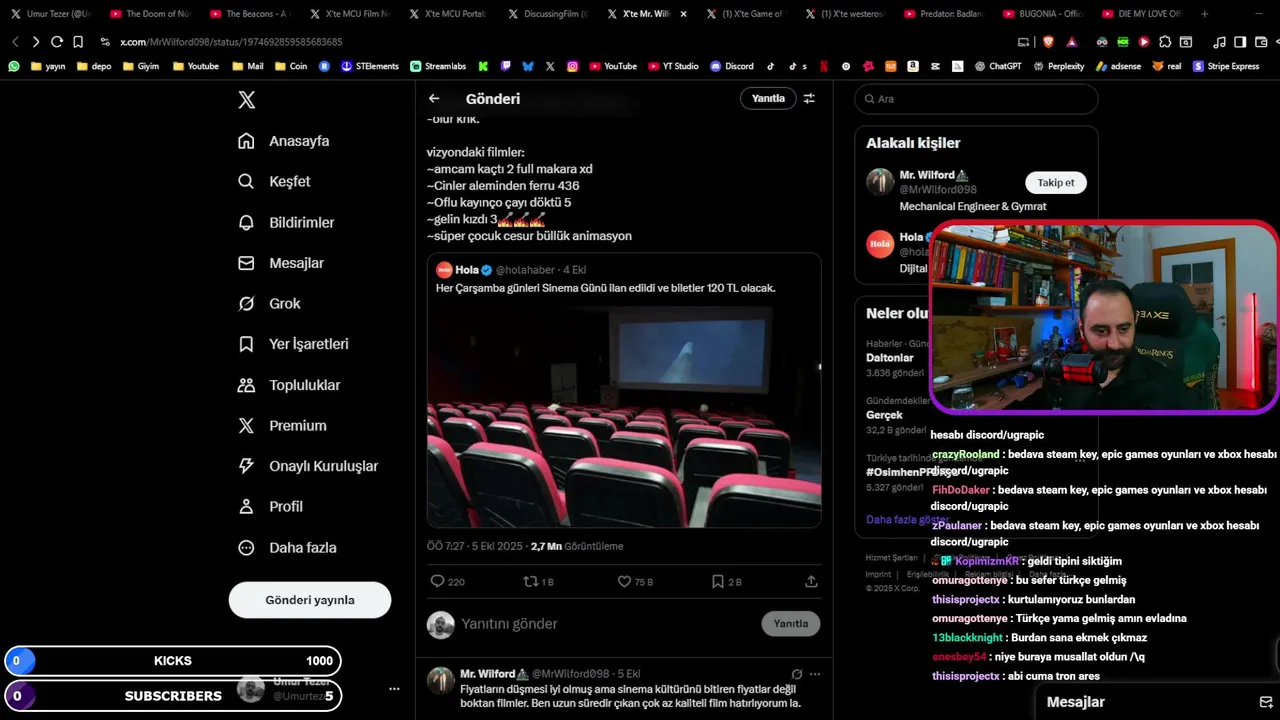Open Perplexity bookmark
The height and width of the screenshot is (720, 1280).
(1059, 66)
